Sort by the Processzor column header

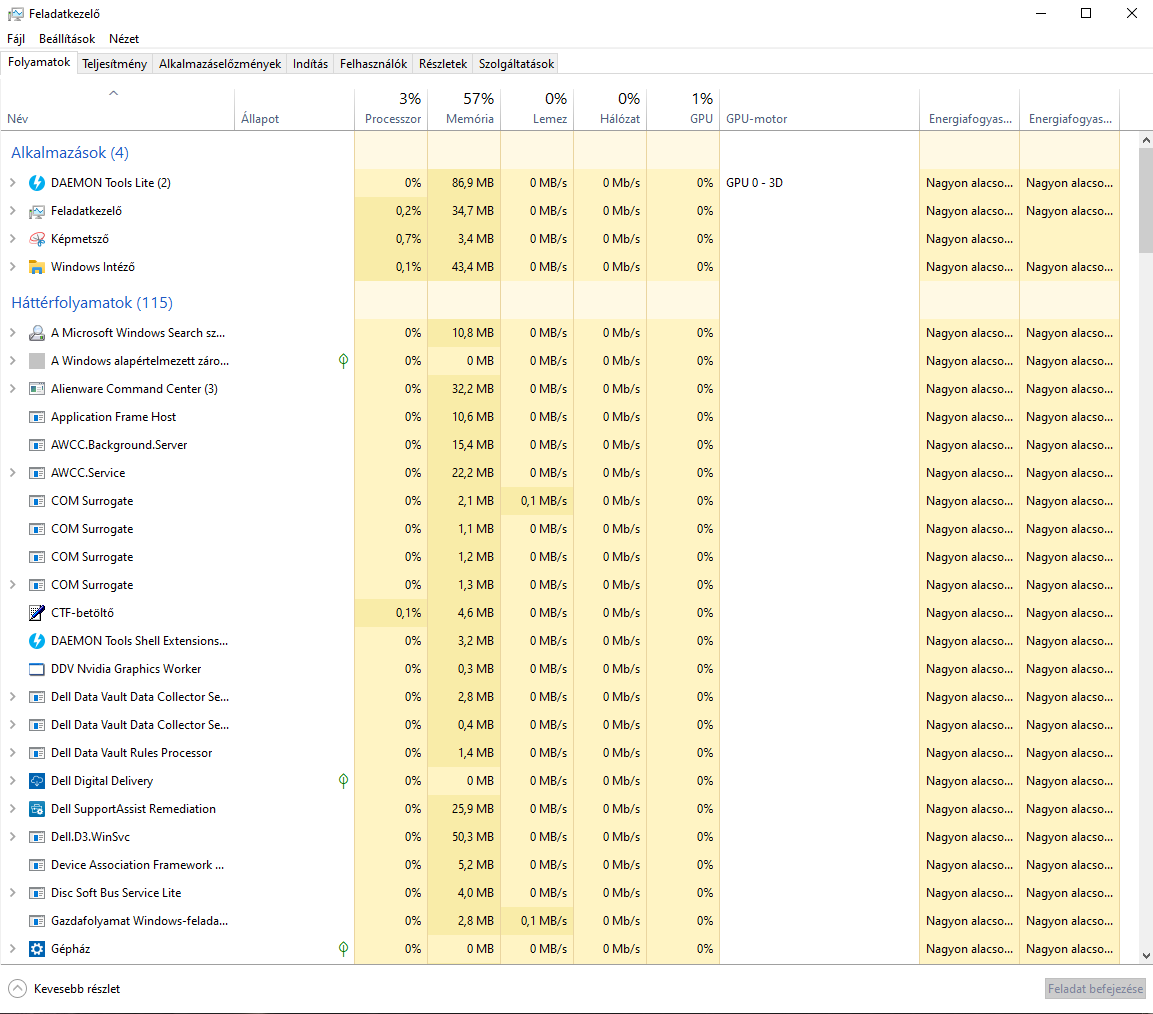pyautogui.click(x=390, y=110)
